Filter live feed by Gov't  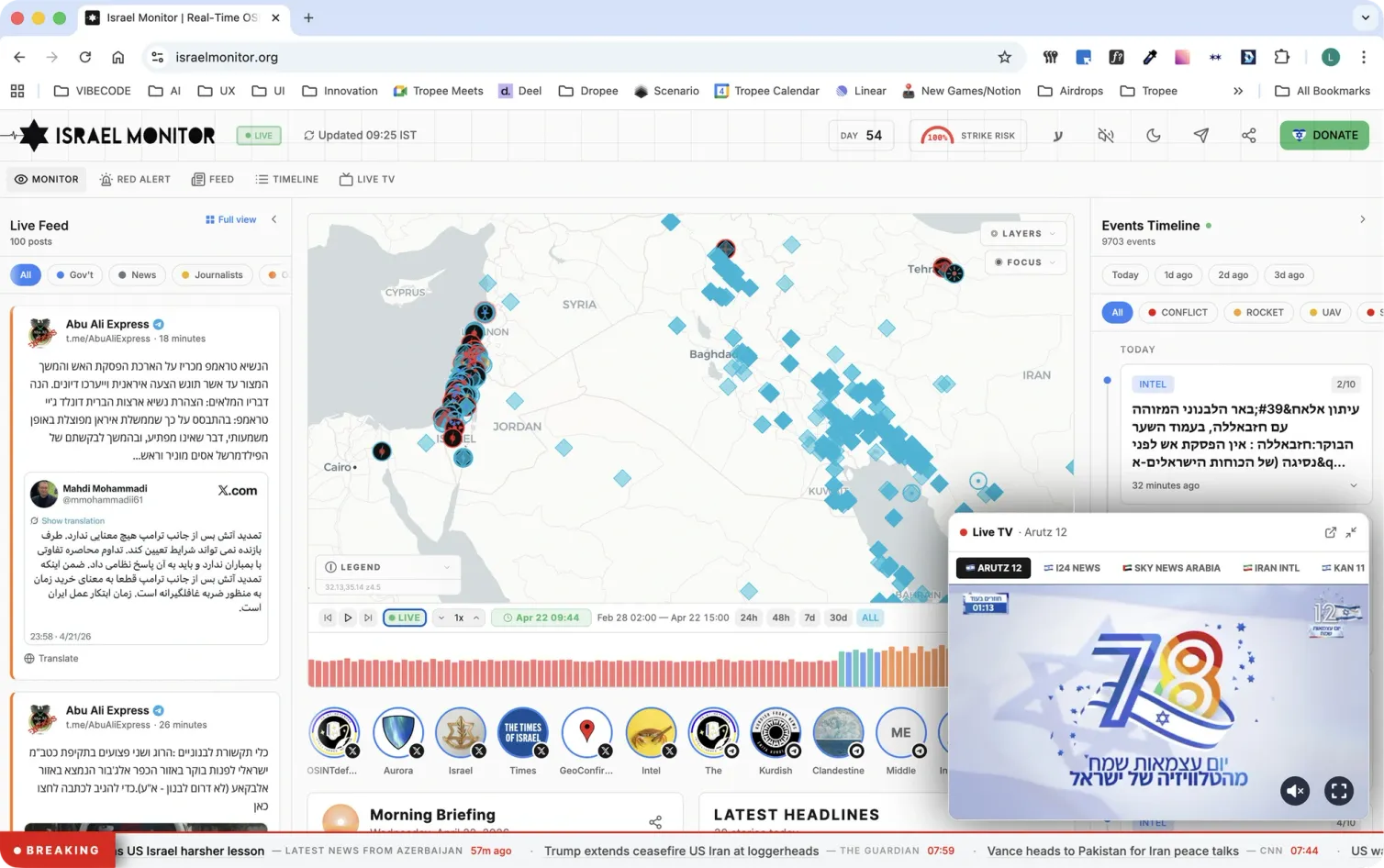click(x=74, y=275)
